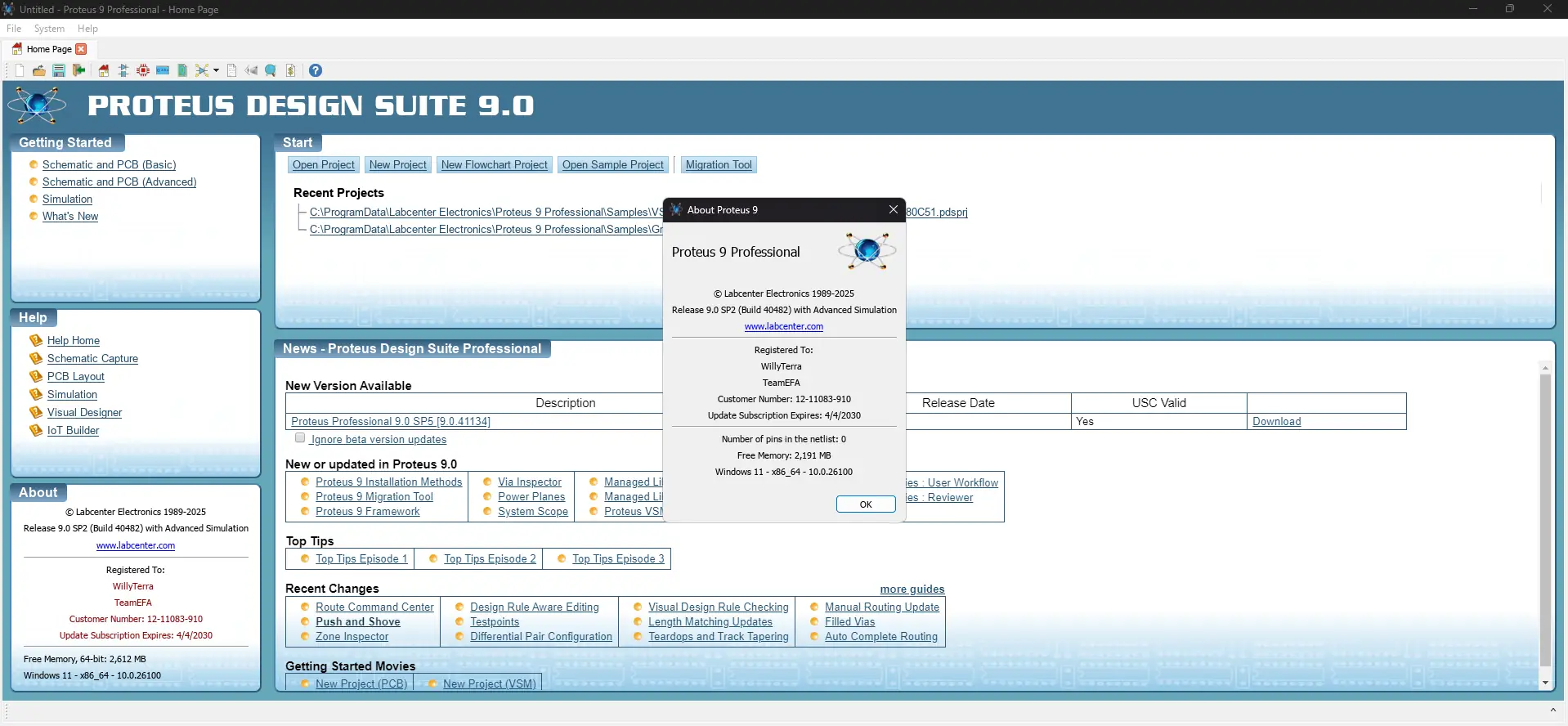Click Schematic Capture link in Help panel

[x=92, y=359]
